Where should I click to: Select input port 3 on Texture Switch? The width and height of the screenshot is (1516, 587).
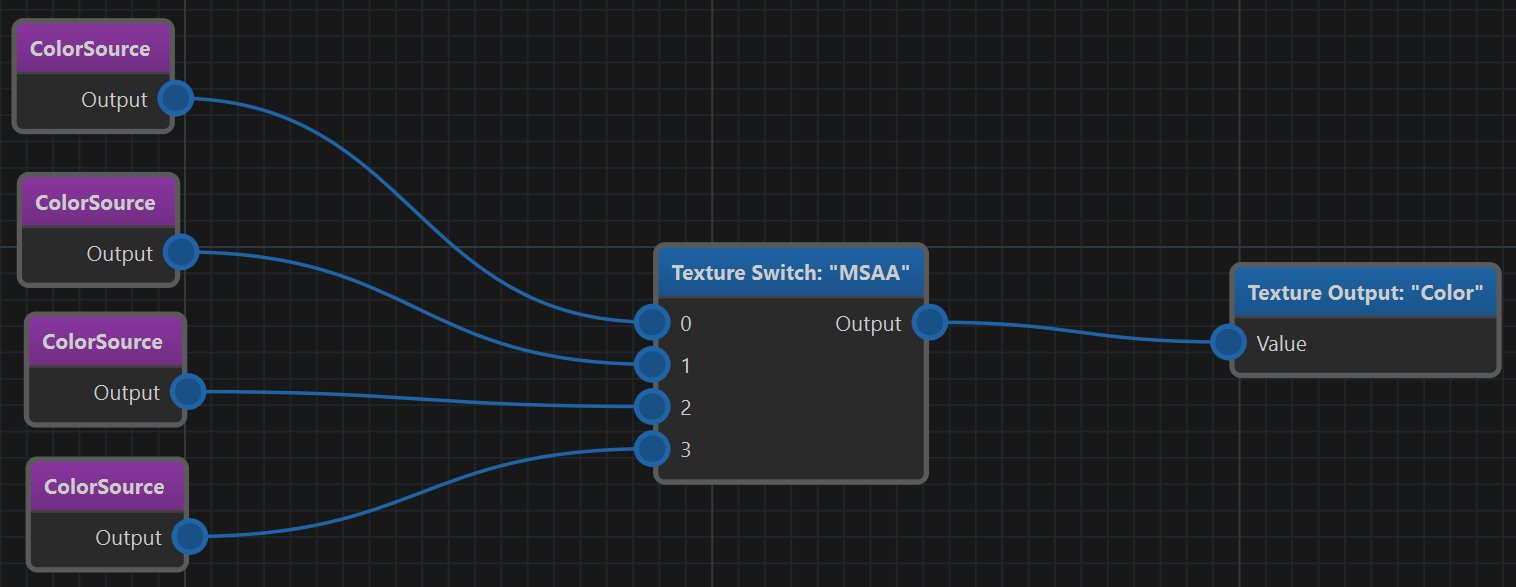tap(652, 448)
